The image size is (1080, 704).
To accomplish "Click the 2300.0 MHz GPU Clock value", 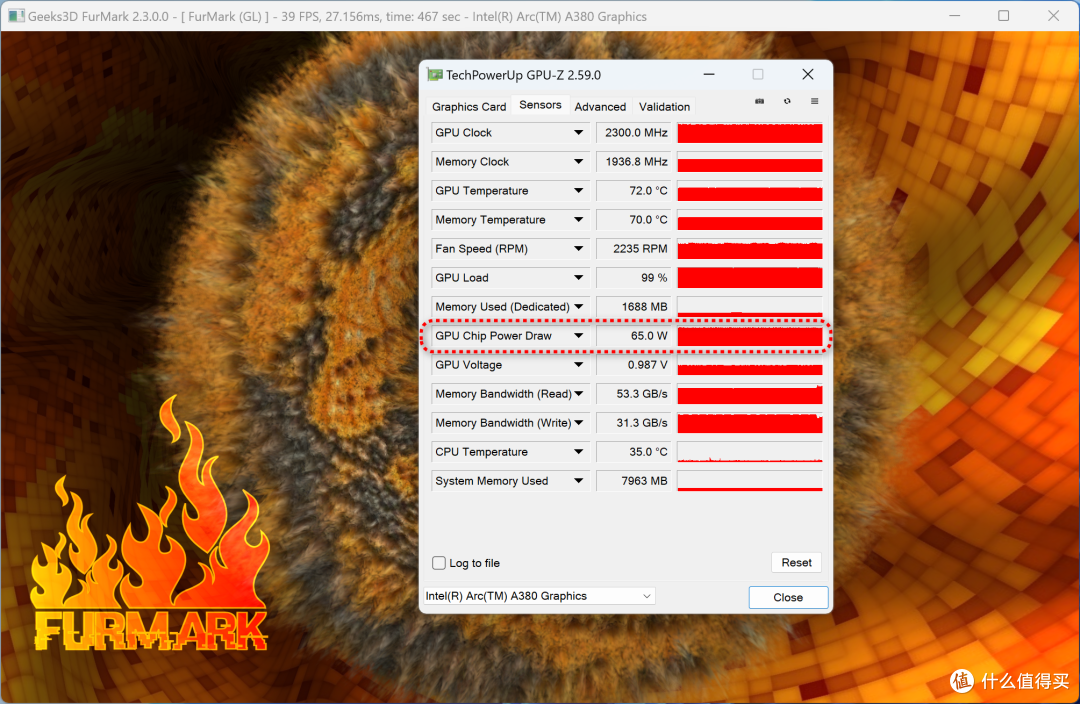I will coord(634,132).
